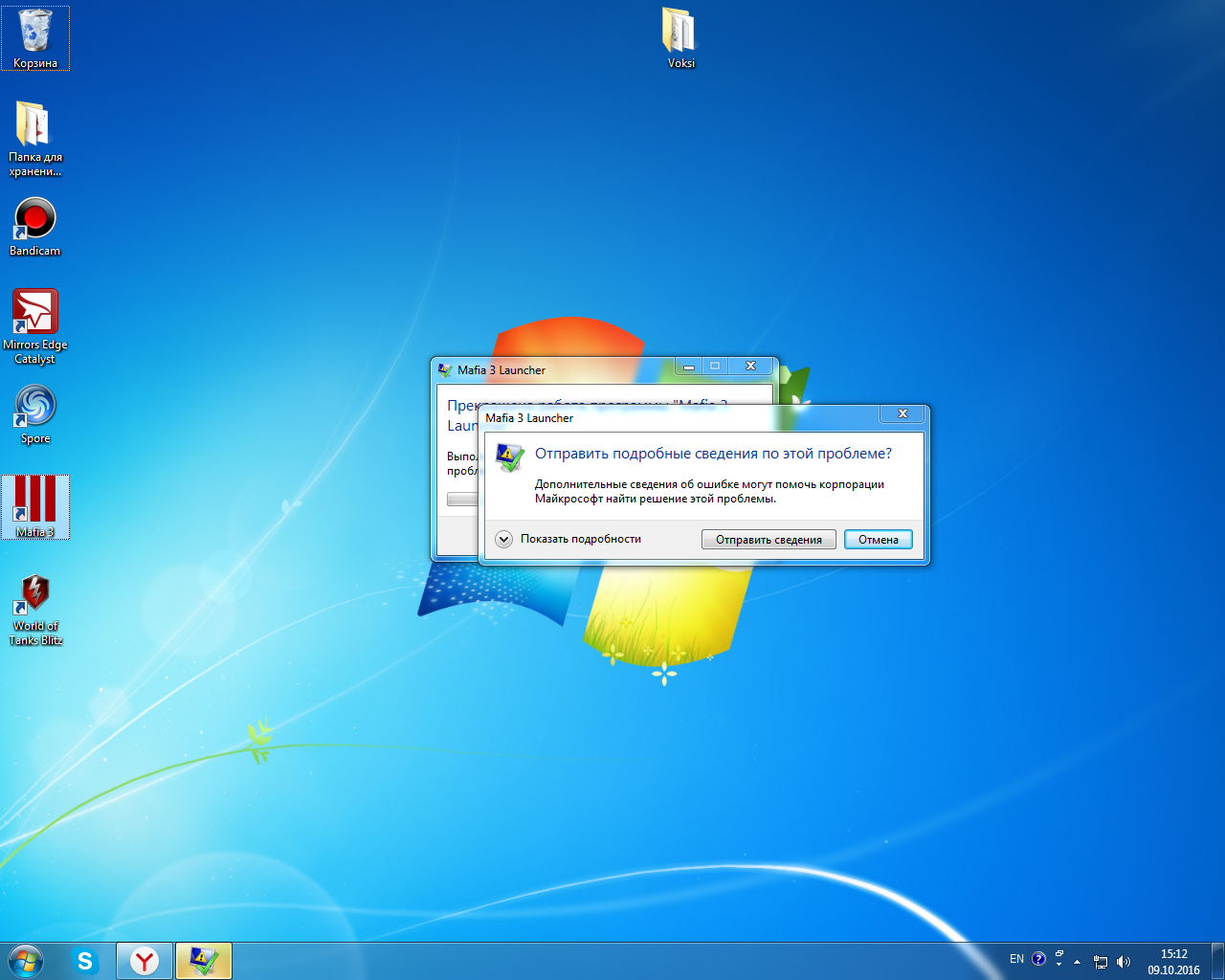Viewport: 1225px width, 980px height.
Task: Show hidden tray icons arrow
Action: tap(1078, 962)
